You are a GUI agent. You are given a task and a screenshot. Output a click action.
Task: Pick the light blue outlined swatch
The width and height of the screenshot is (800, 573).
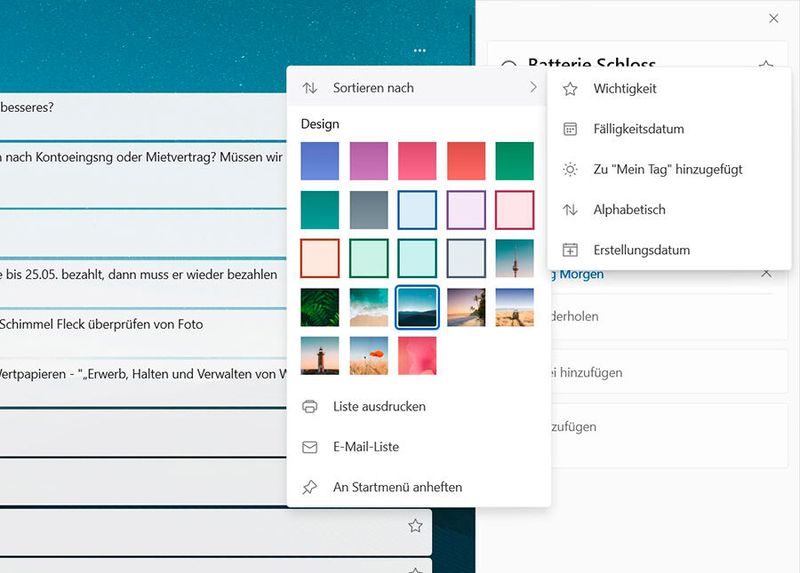pyautogui.click(x=417, y=210)
